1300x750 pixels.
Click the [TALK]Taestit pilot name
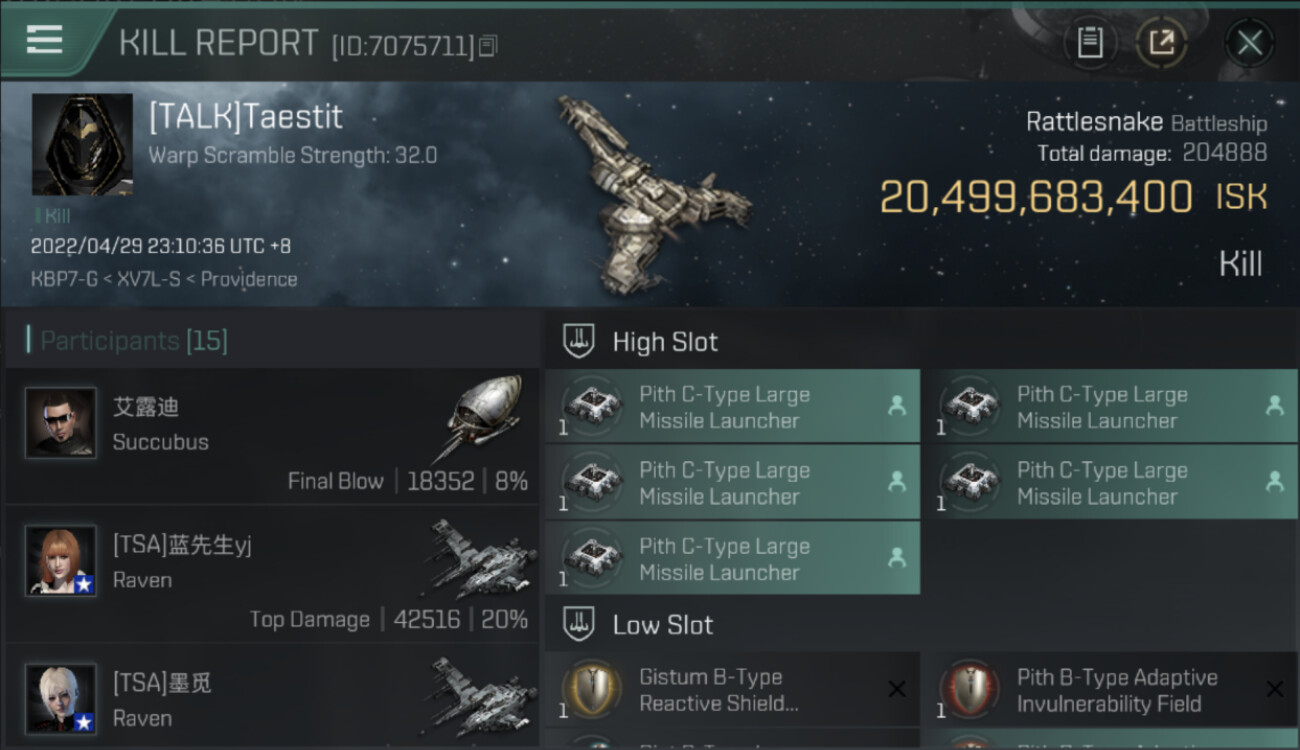point(245,117)
